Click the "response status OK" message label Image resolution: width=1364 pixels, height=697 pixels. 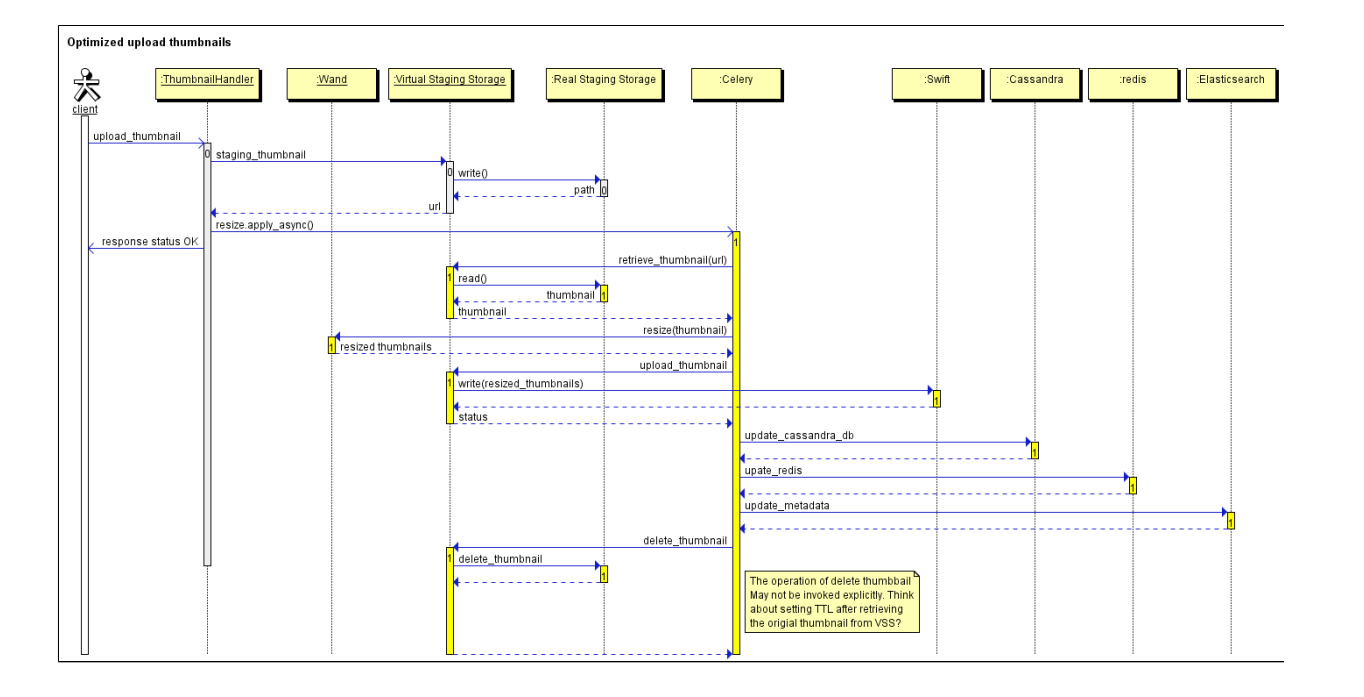[149, 242]
